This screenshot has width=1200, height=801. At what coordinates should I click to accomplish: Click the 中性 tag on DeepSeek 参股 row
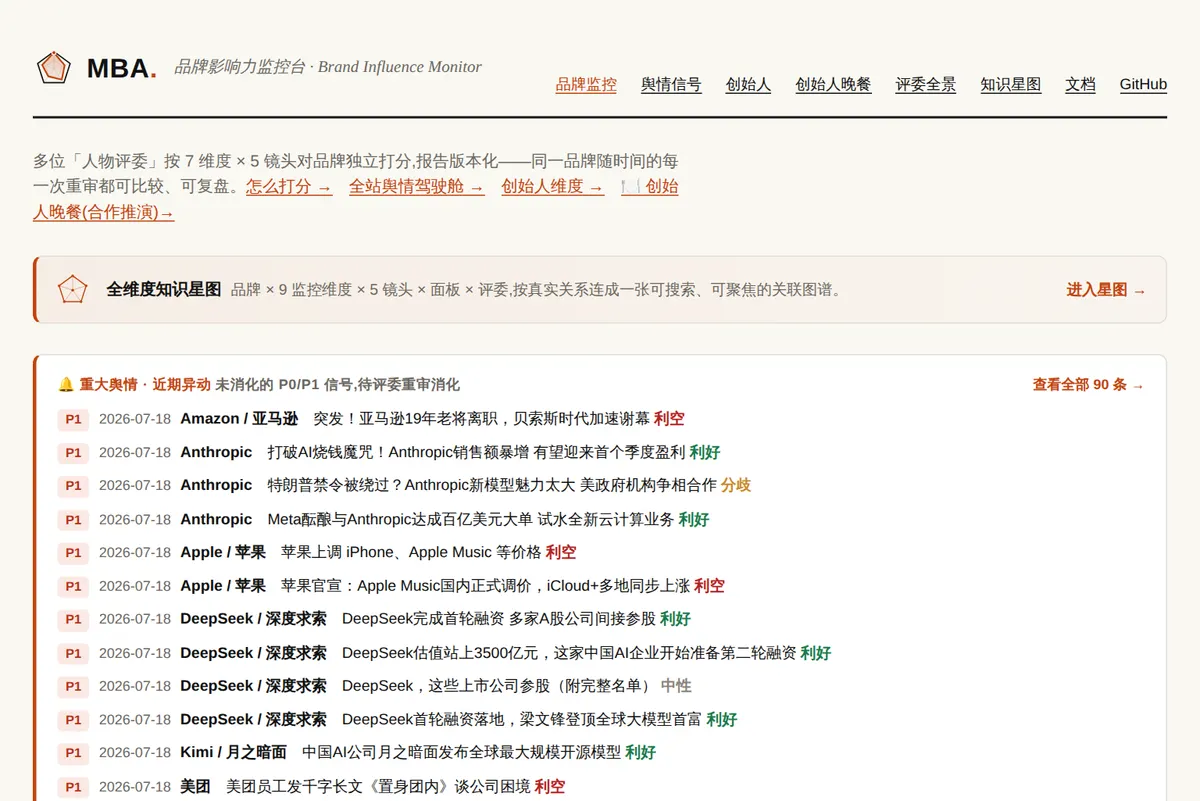(676, 686)
